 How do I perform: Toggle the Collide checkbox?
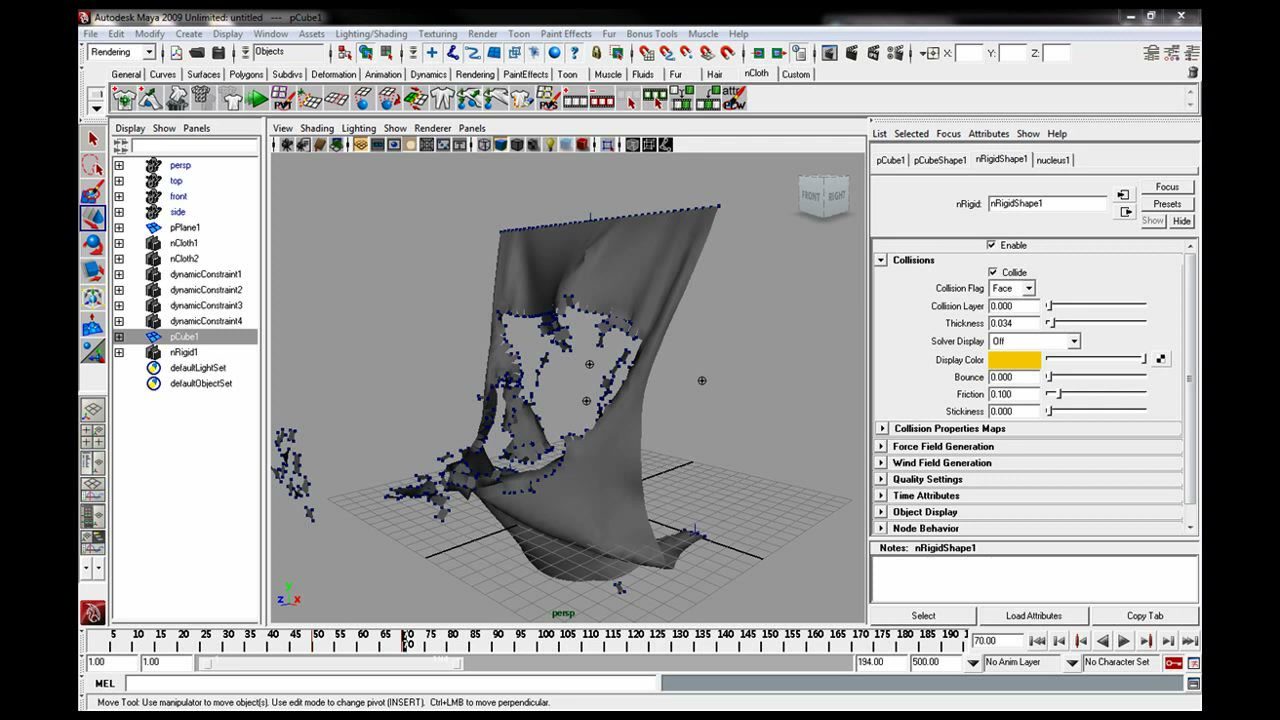coord(993,272)
